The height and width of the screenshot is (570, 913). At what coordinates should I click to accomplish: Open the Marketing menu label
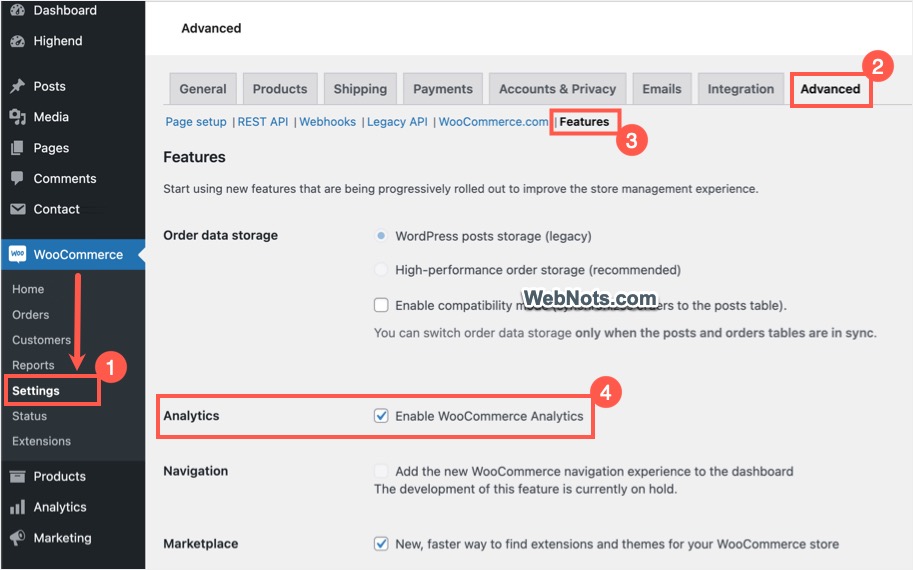click(x=62, y=537)
